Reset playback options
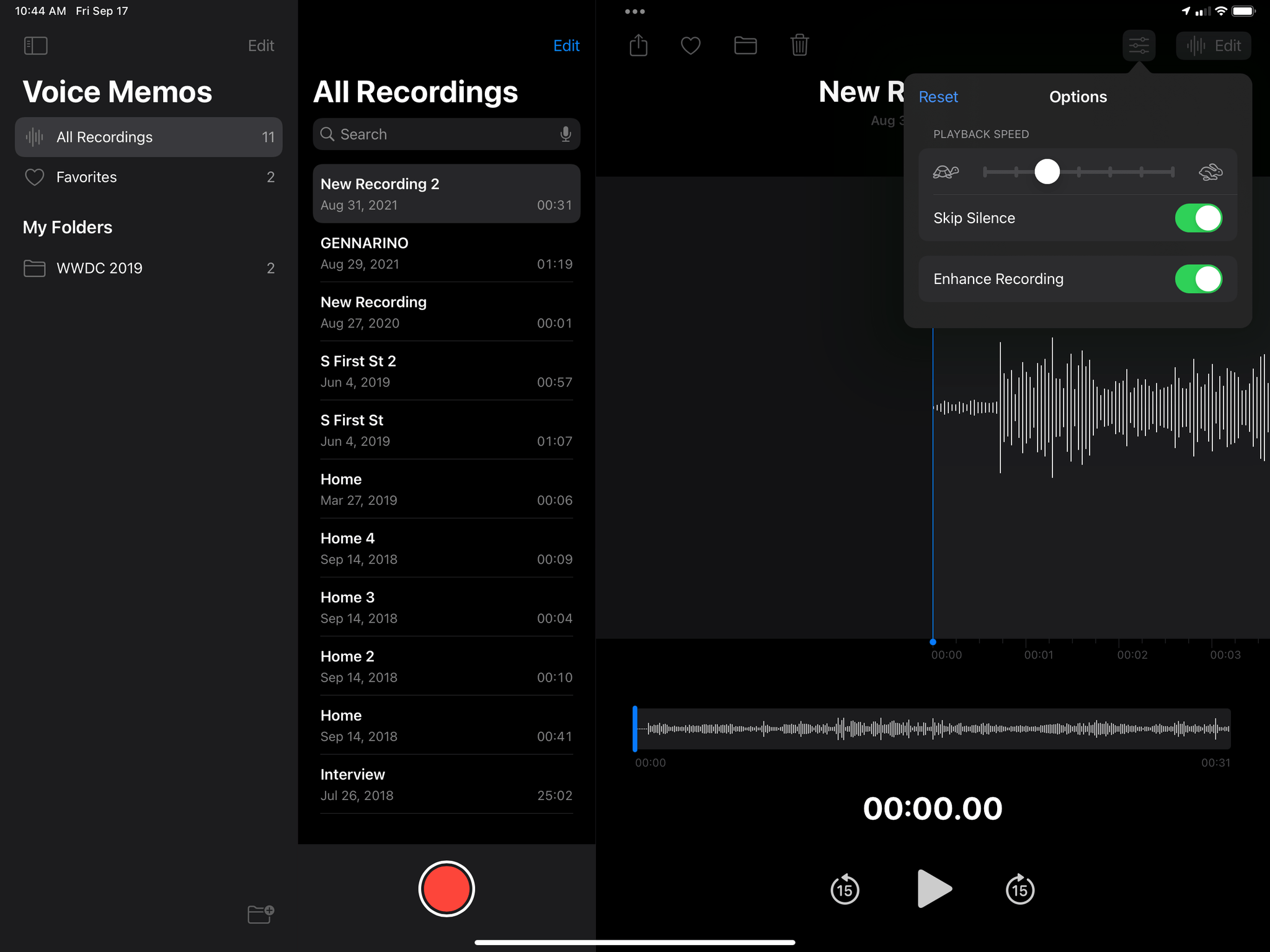Screen dimensions: 1270x952 [x=938, y=97]
